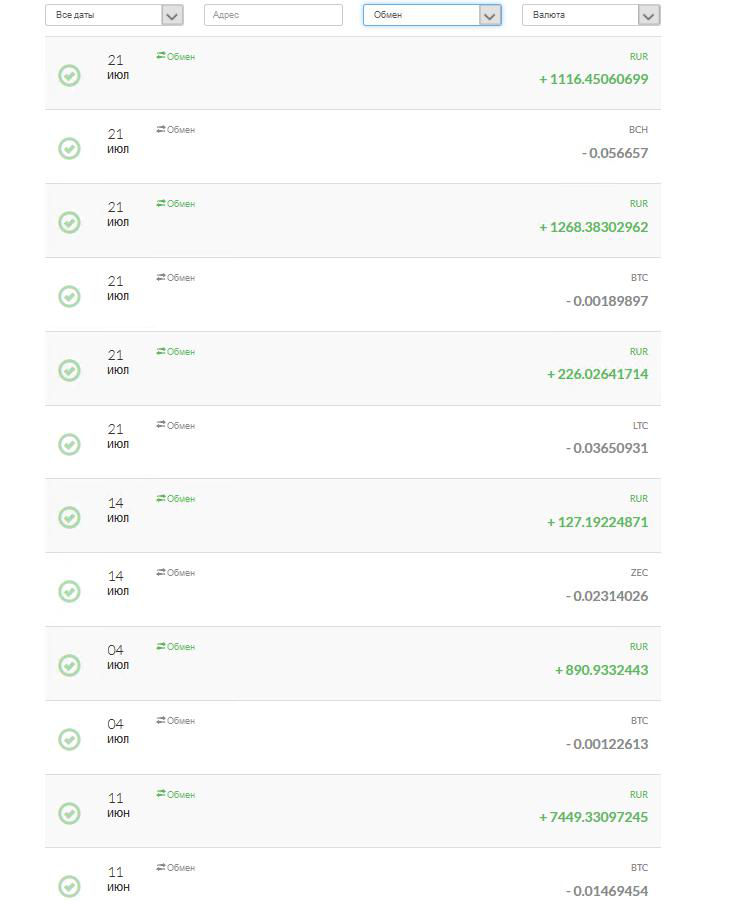
Task: Click the 'Обмен' label on the +127.19224871 row
Action: (x=181, y=499)
